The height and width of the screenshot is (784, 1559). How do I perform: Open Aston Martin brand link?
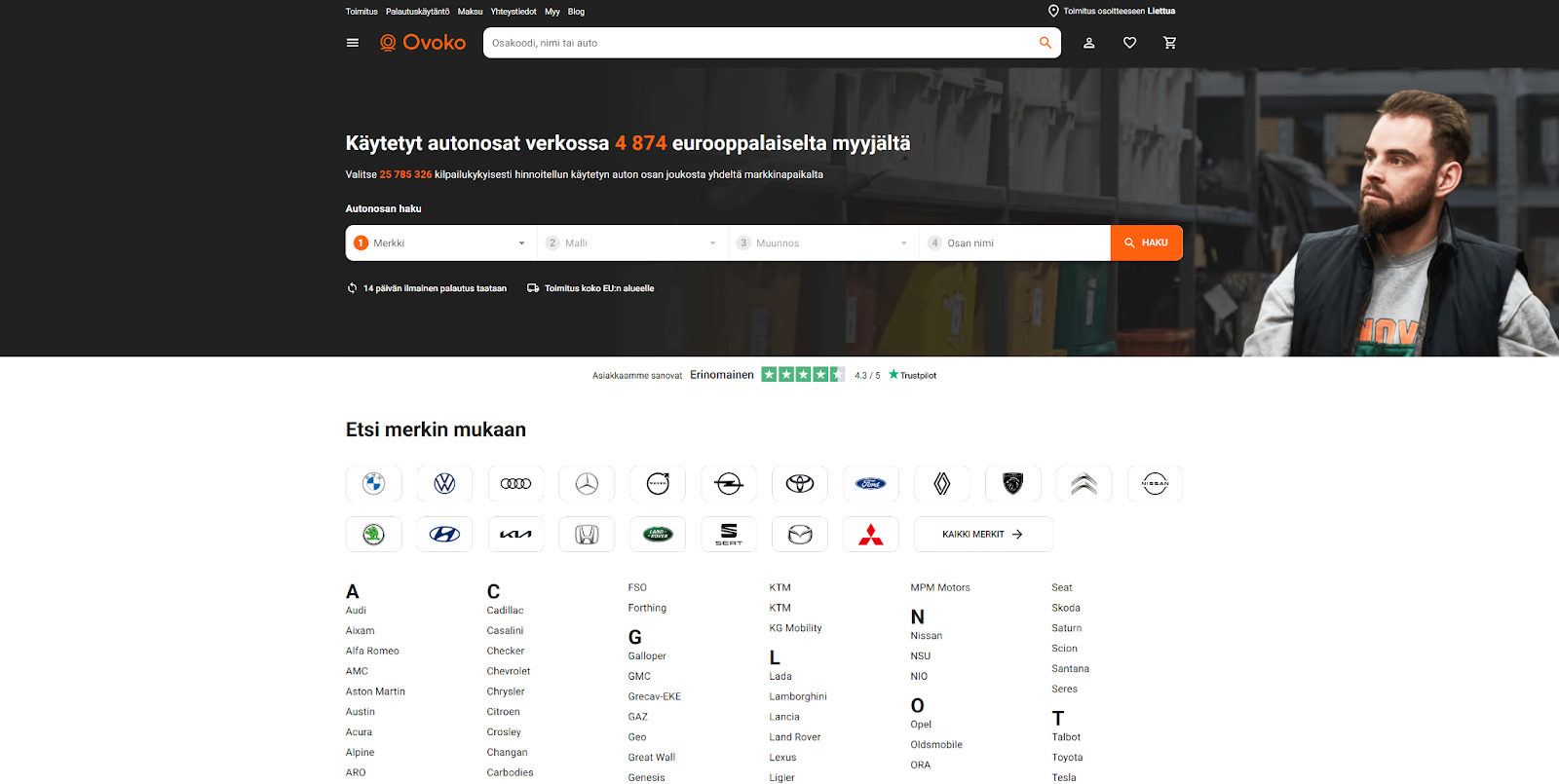coord(375,691)
